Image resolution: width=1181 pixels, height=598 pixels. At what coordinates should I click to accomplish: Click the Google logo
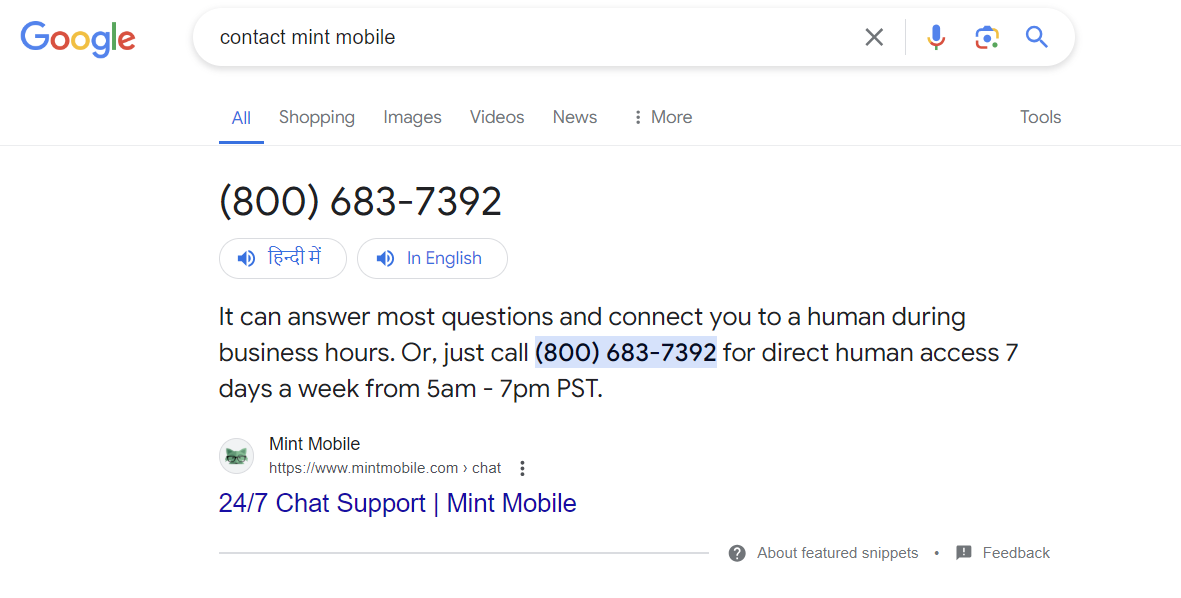pos(77,39)
